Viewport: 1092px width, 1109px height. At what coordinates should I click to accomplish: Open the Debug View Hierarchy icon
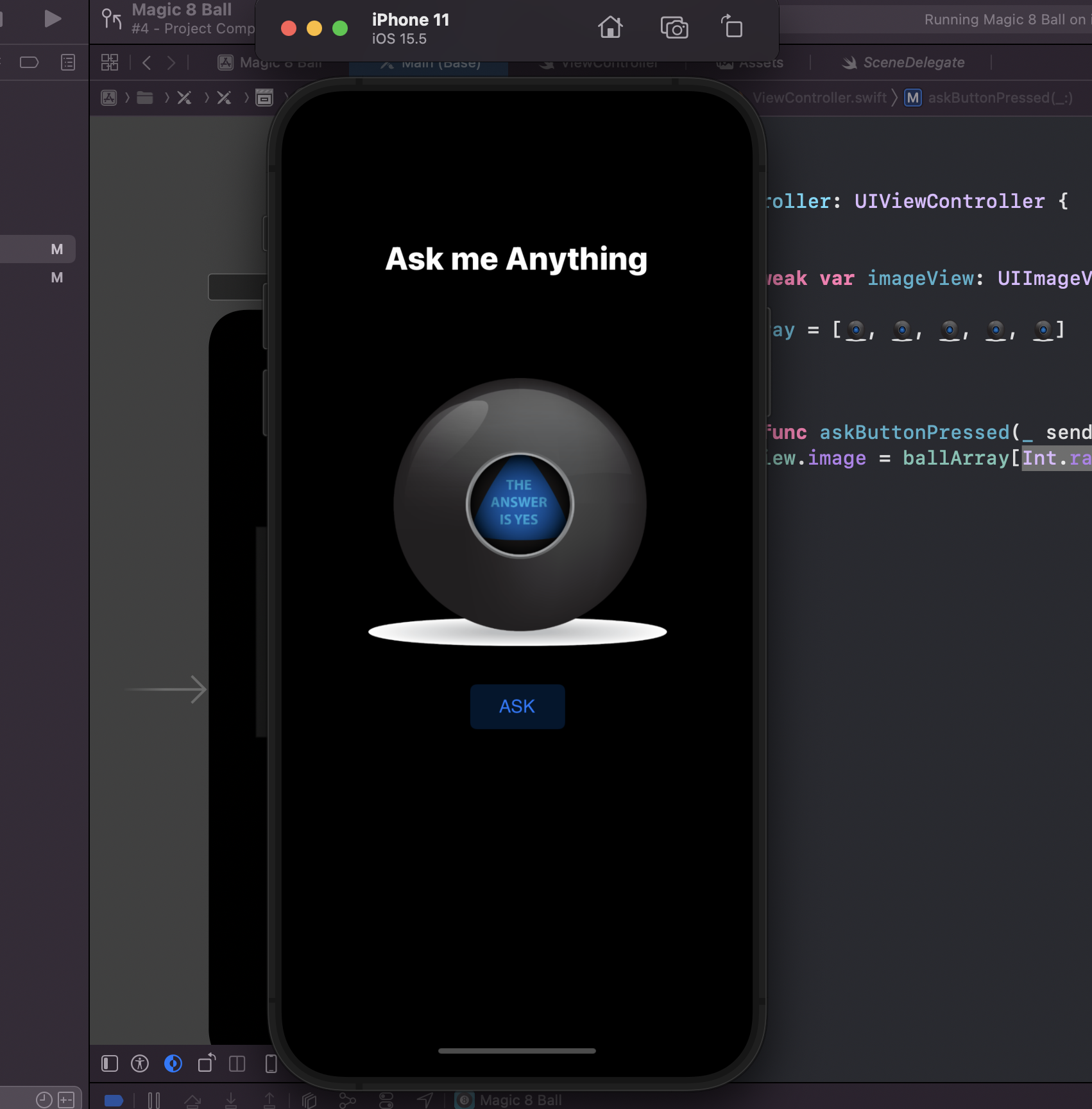click(309, 1101)
